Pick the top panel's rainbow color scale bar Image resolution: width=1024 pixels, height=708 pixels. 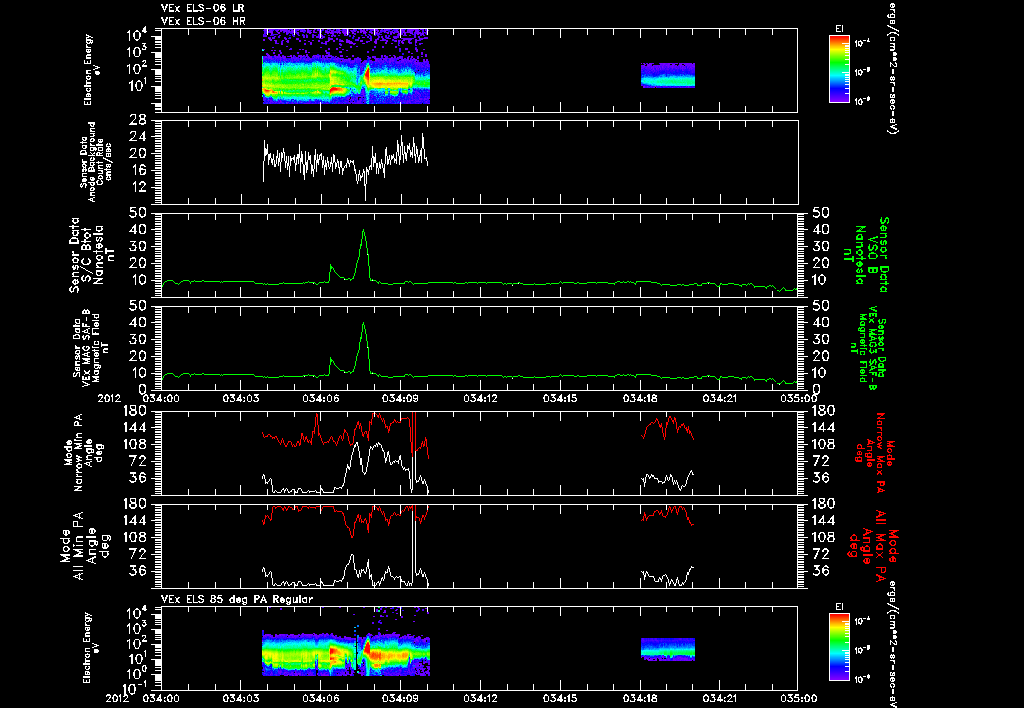click(x=839, y=69)
